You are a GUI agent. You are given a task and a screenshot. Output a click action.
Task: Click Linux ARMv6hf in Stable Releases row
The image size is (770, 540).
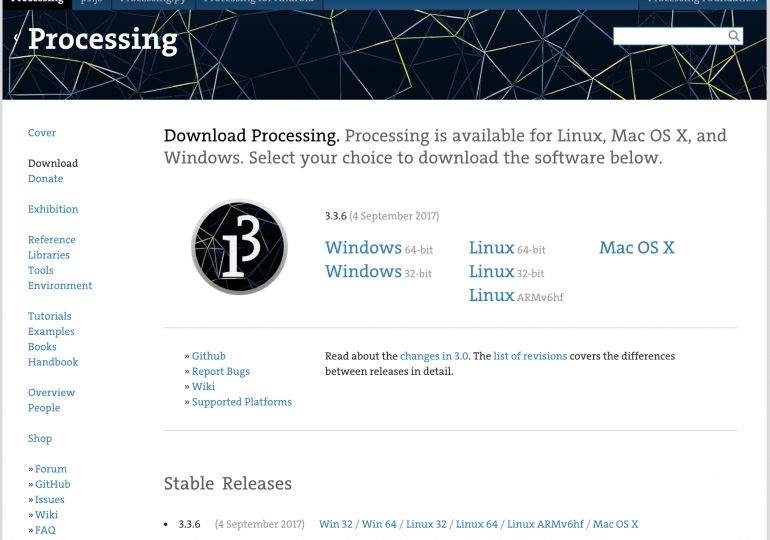pyautogui.click(x=546, y=524)
